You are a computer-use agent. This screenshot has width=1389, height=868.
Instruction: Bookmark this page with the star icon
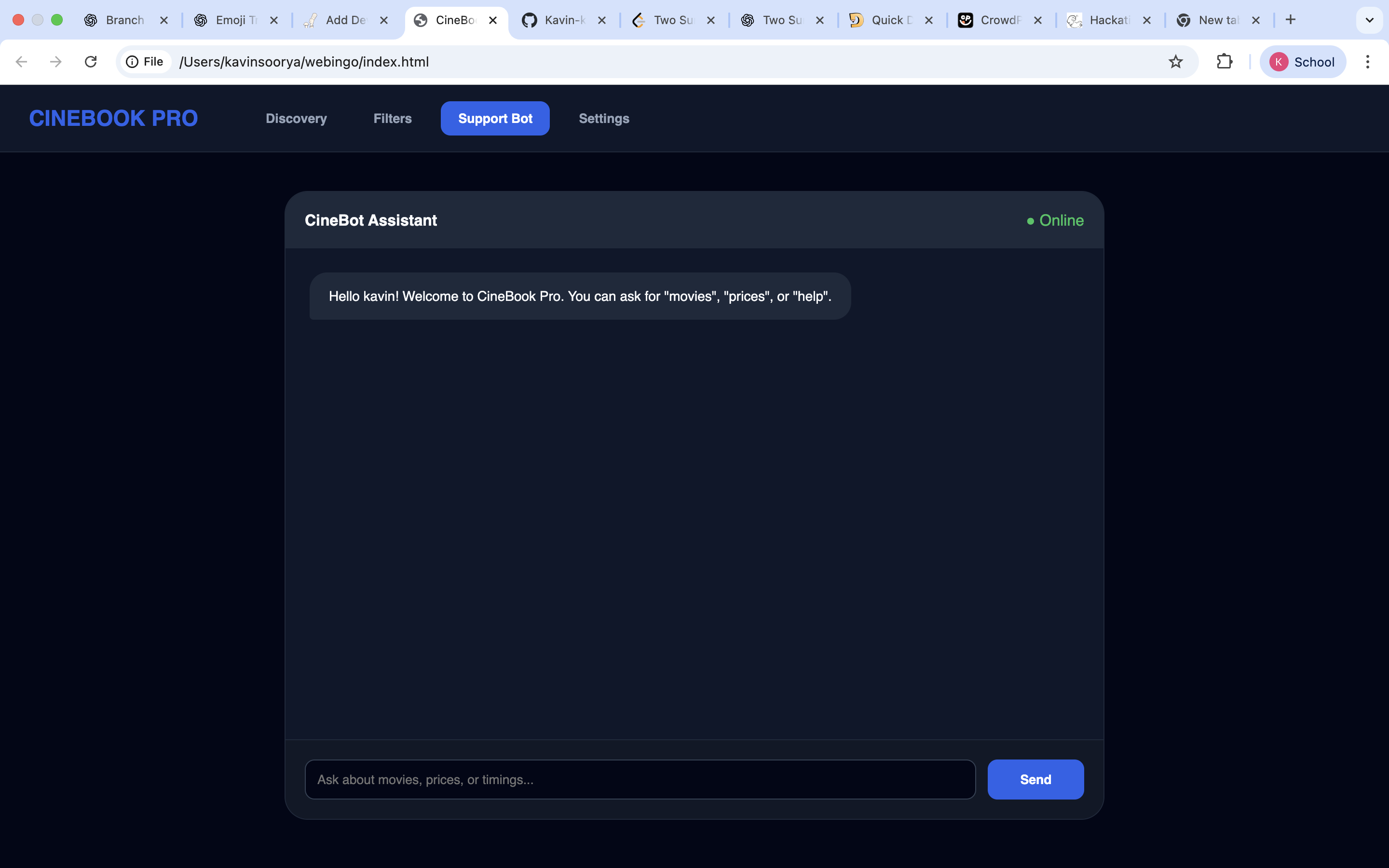[x=1175, y=61]
